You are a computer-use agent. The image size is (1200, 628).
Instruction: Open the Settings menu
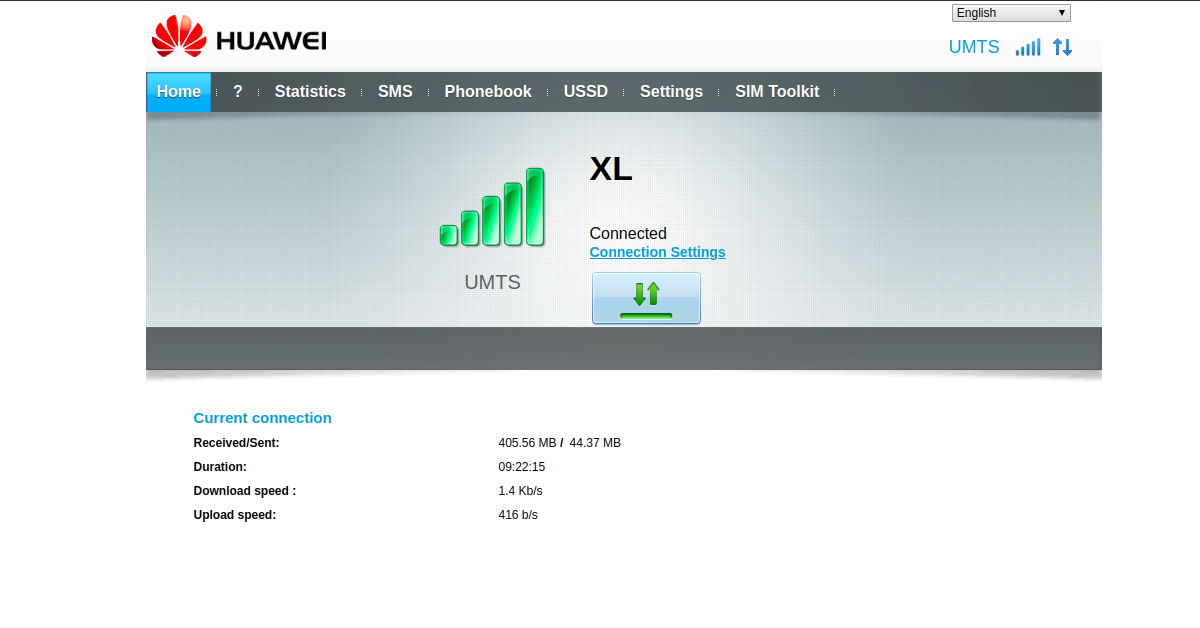coord(671,91)
